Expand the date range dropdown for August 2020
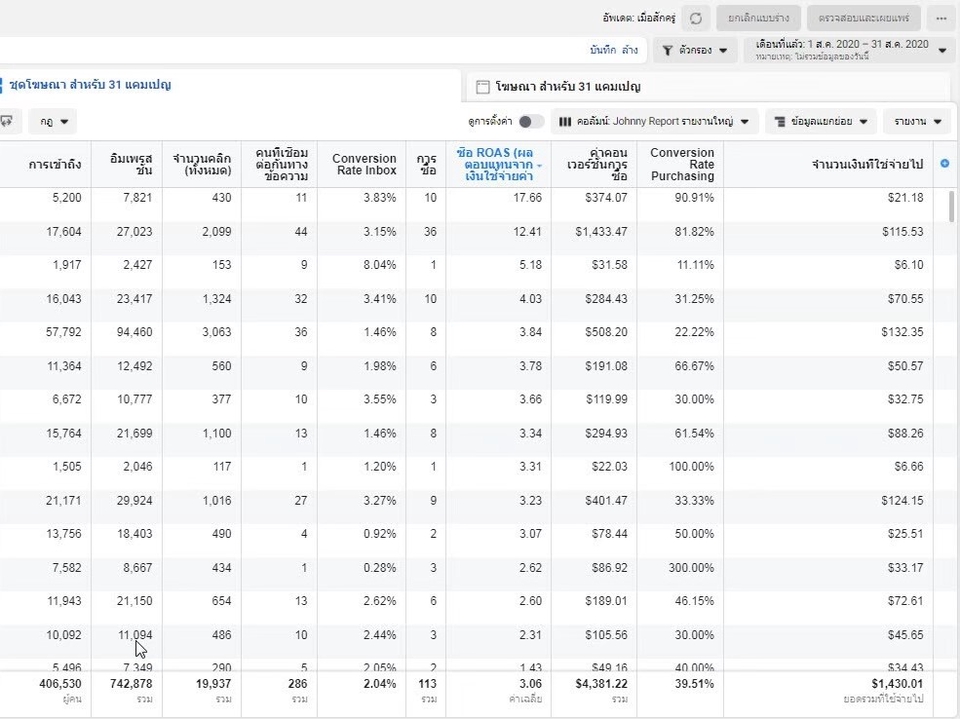This screenshot has height=719, width=960. (940, 50)
